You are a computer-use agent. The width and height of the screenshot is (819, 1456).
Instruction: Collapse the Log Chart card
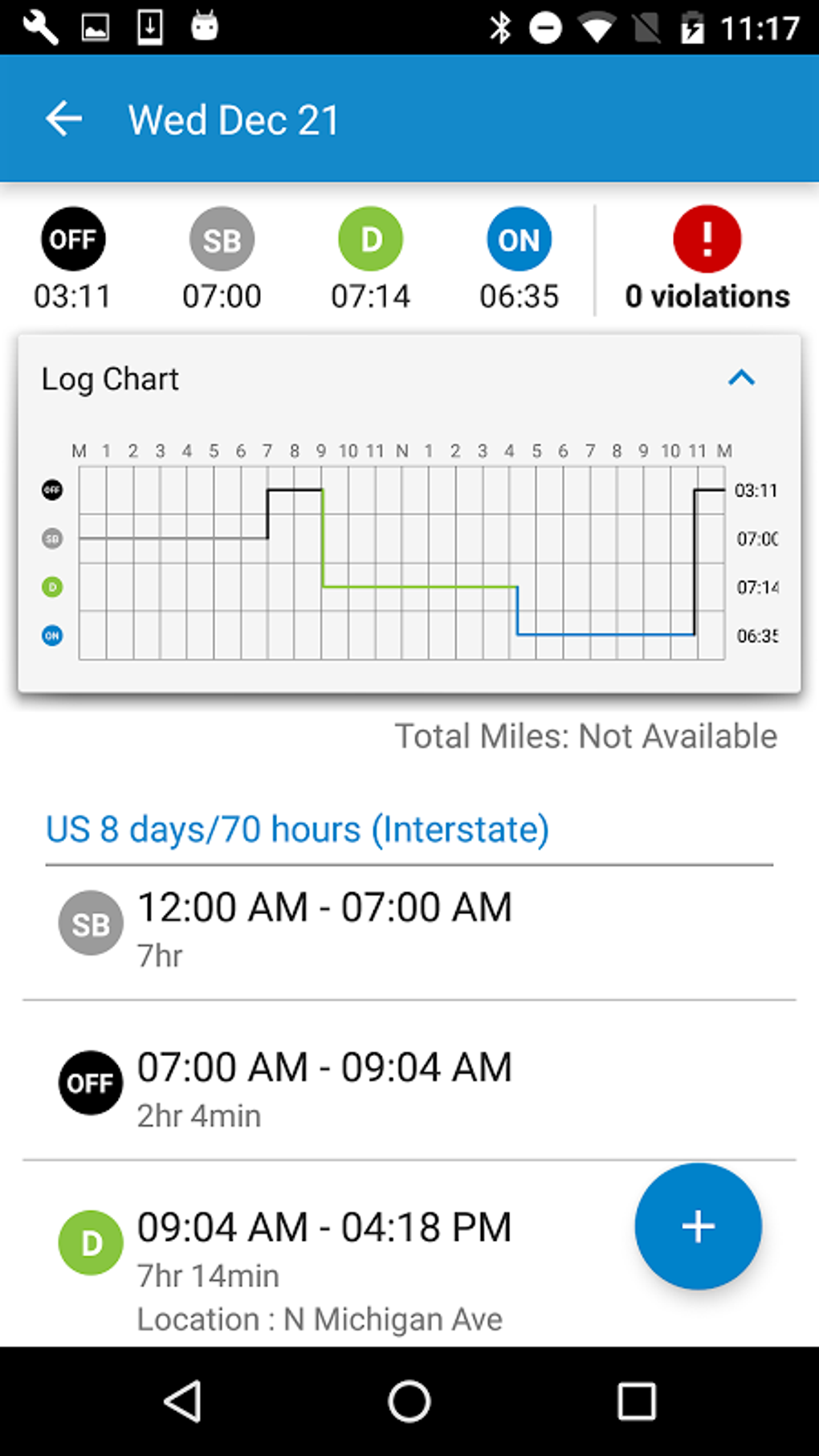[x=741, y=378]
